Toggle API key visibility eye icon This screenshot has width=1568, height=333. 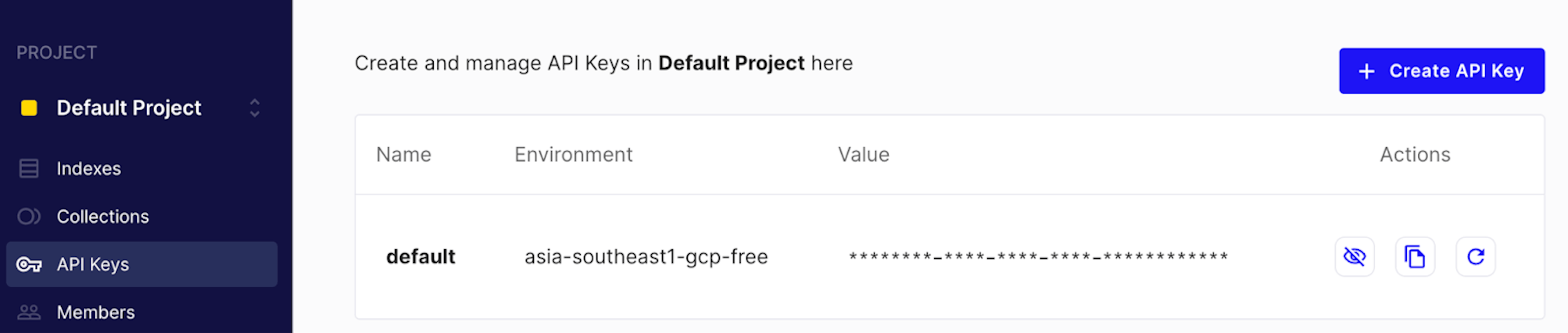pyautogui.click(x=1354, y=257)
